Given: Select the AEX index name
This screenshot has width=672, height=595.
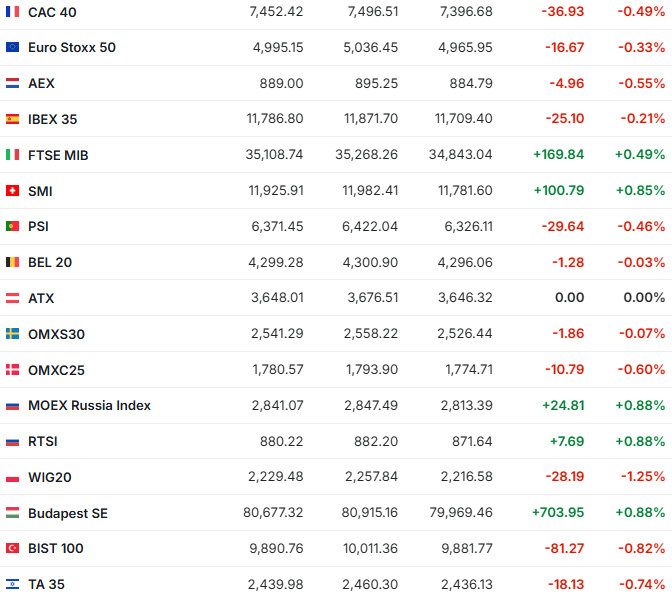Looking at the screenshot, I should coord(41,84).
